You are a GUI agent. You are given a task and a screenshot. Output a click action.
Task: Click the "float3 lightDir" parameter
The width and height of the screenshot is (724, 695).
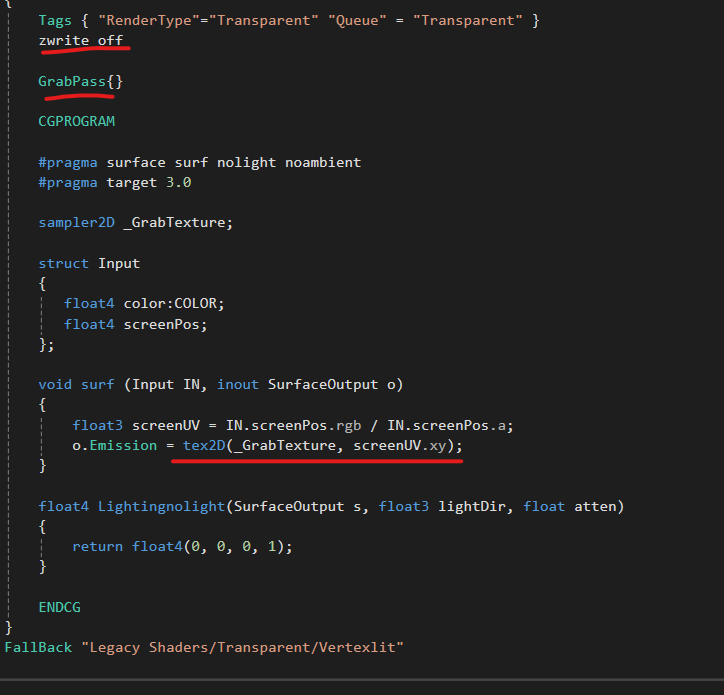442,507
